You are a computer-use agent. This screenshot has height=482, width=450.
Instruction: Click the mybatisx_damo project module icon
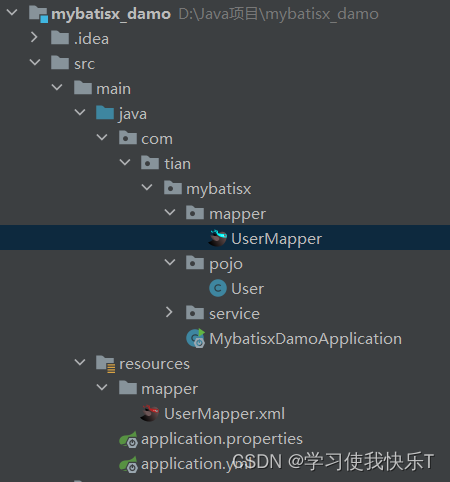point(38,14)
